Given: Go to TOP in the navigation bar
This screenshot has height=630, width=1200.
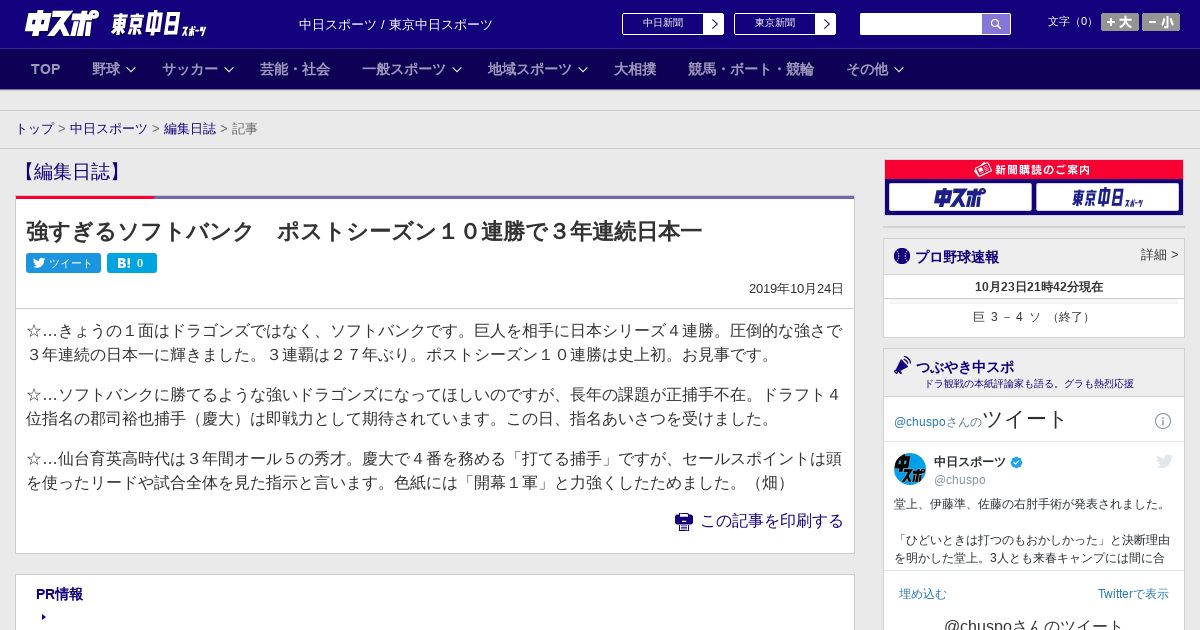Looking at the screenshot, I should click(46, 69).
